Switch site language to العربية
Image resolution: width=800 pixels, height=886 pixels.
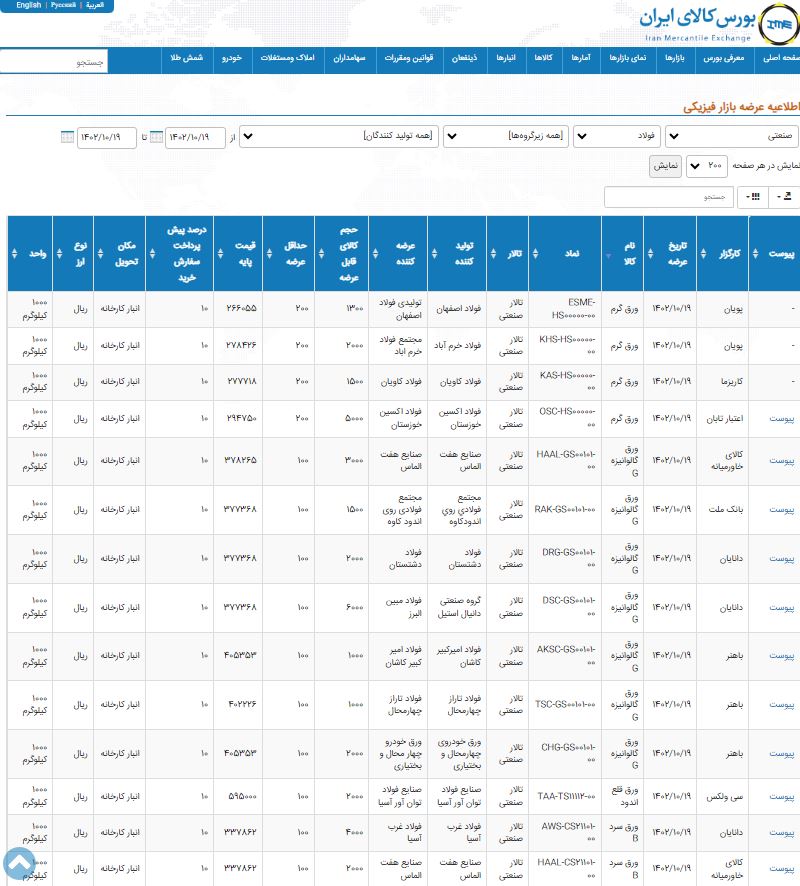coord(95,5)
